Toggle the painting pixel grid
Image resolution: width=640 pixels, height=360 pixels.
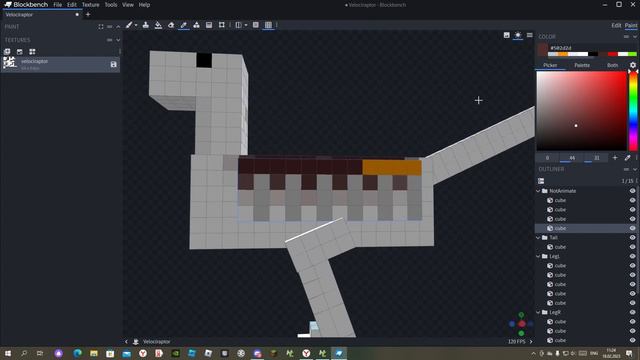(x=268, y=25)
